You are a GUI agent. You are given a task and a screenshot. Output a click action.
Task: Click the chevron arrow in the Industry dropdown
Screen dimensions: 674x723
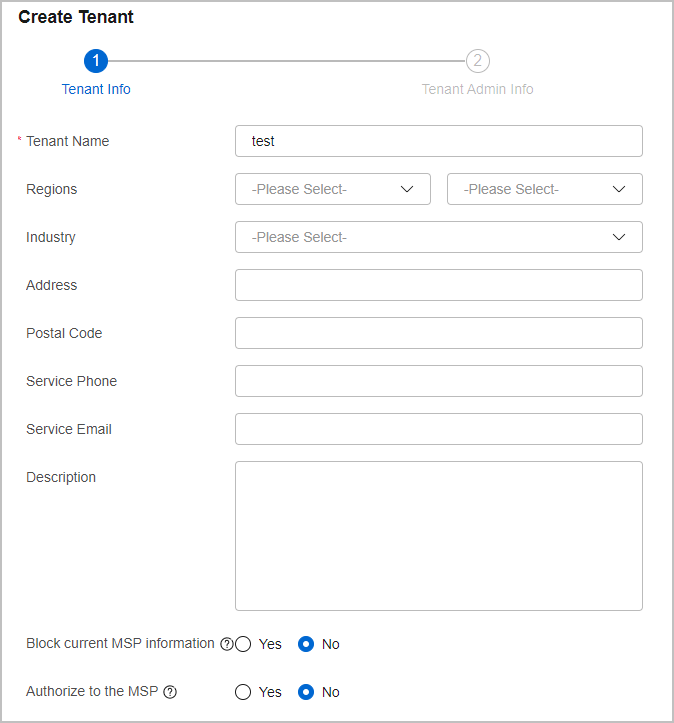(619, 237)
